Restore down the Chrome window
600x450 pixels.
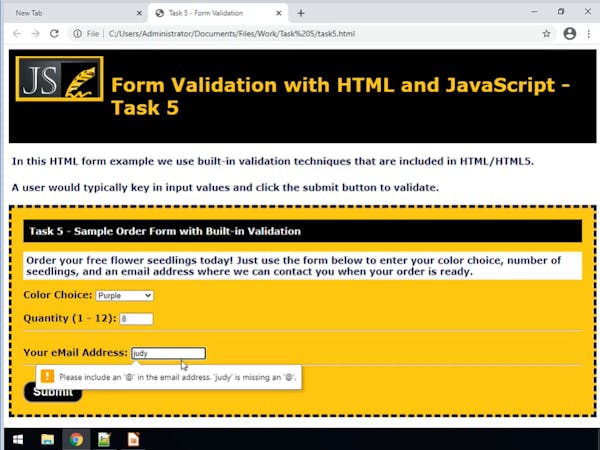coord(561,12)
